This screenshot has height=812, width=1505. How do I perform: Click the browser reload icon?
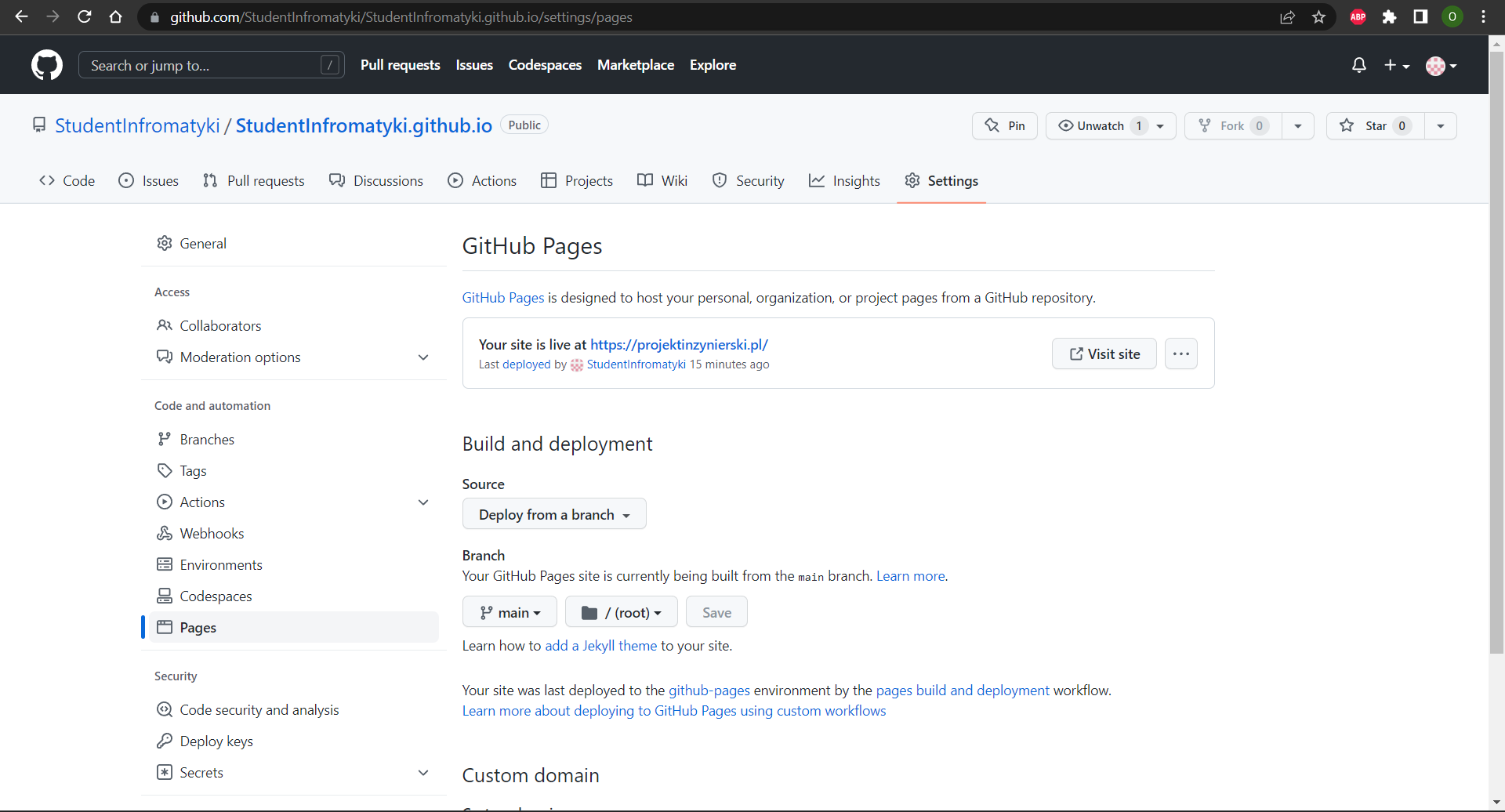[x=85, y=17]
